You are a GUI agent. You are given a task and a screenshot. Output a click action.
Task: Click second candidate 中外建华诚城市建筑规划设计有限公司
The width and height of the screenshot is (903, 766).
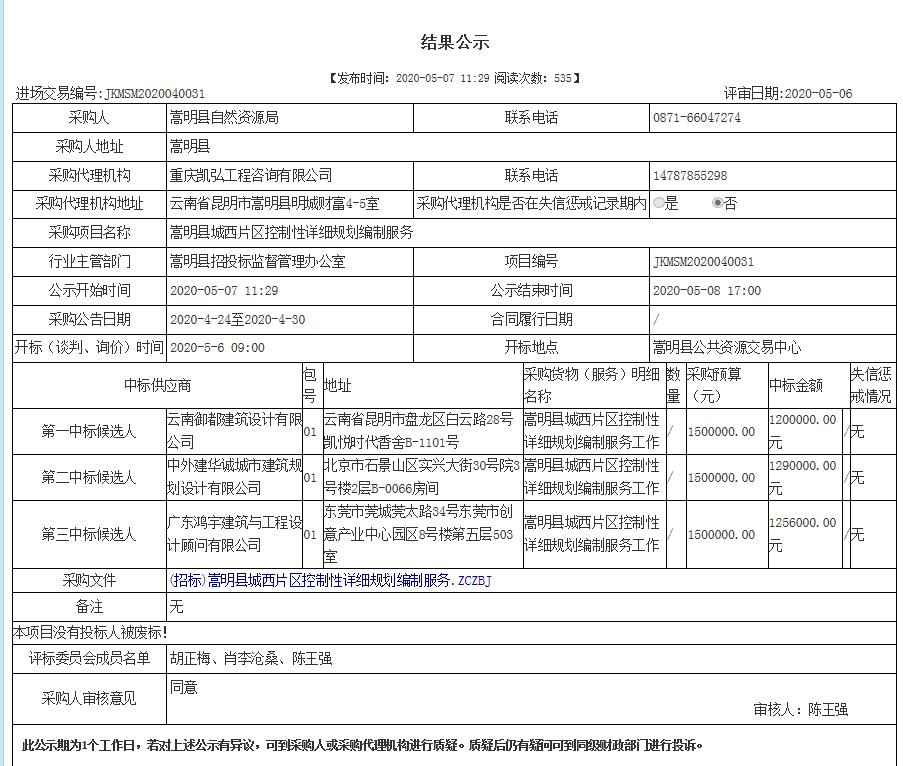(234, 477)
